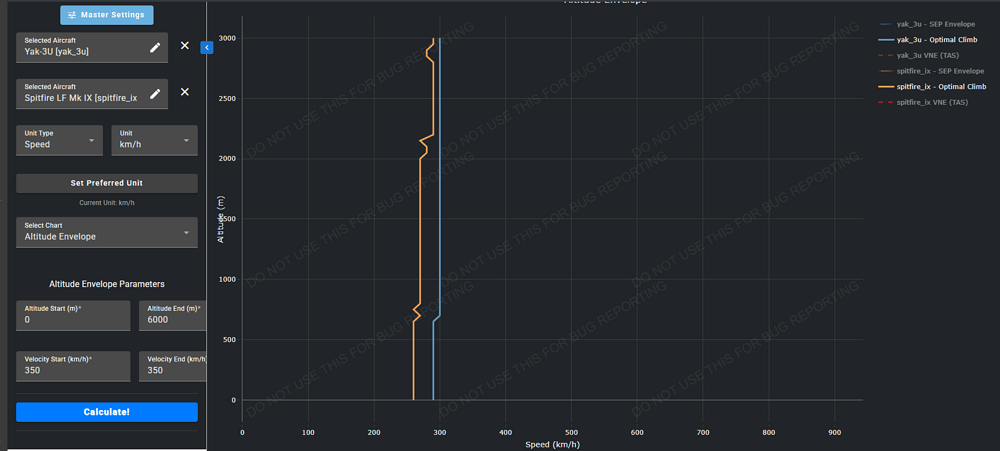The width and height of the screenshot is (1000, 451).
Task: Click the pencil edit icon for Spitfire LF Mk IX
Action: pyautogui.click(x=155, y=93)
